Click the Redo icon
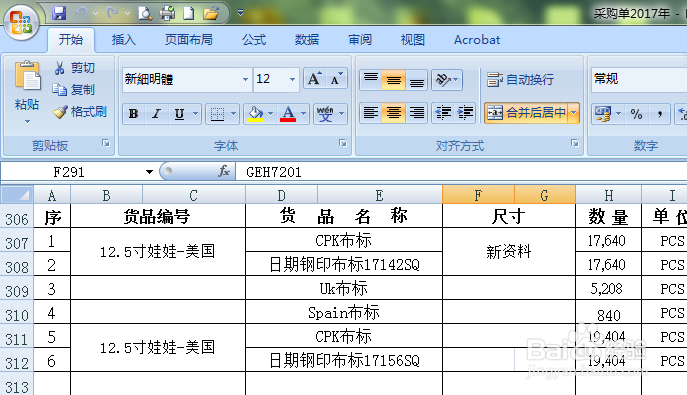687x395 pixels. (x=113, y=13)
